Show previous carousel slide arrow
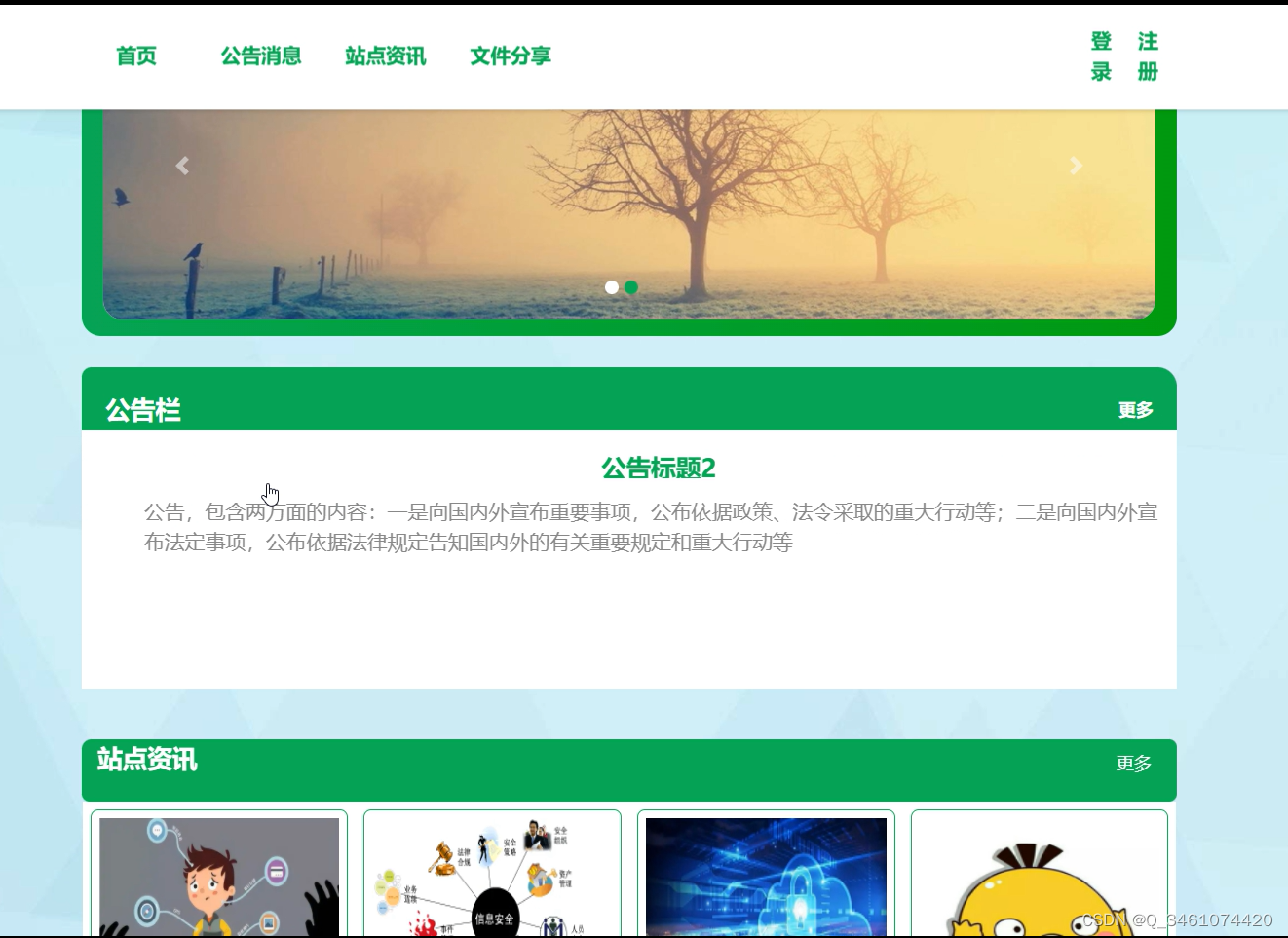The height and width of the screenshot is (938, 1288). click(182, 167)
